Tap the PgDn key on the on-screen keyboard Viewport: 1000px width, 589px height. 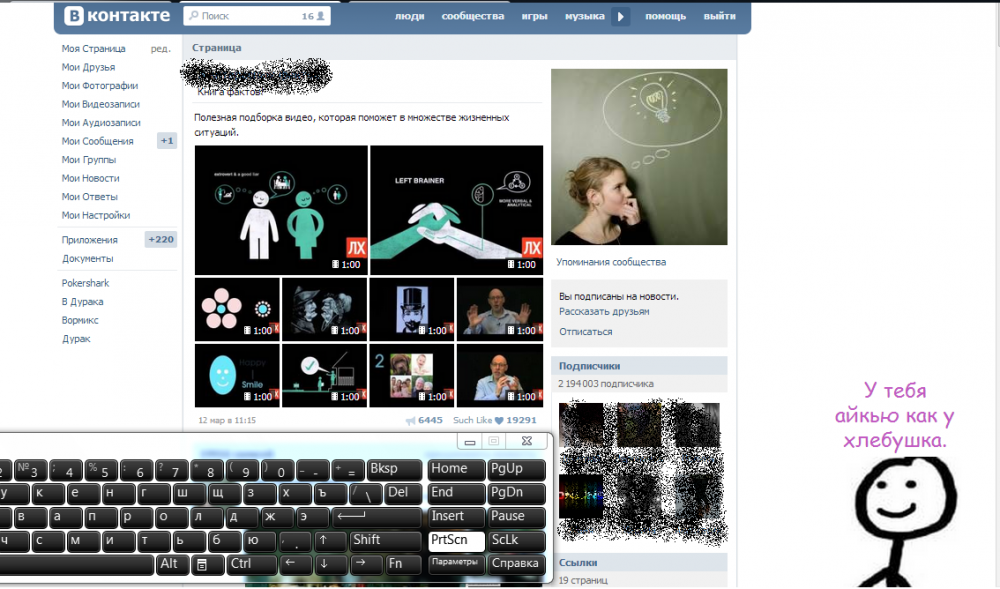pyautogui.click(x=516, y=493)
